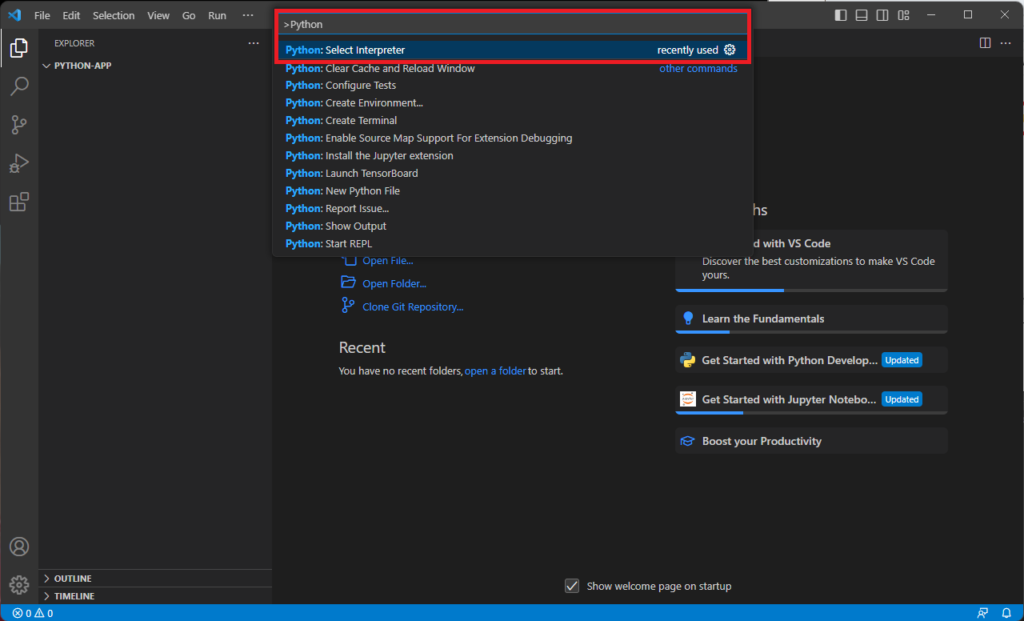This screenshot has width=1024, height=621.
Task: Click the gear on Select Interpreter row
Action: 729,50
